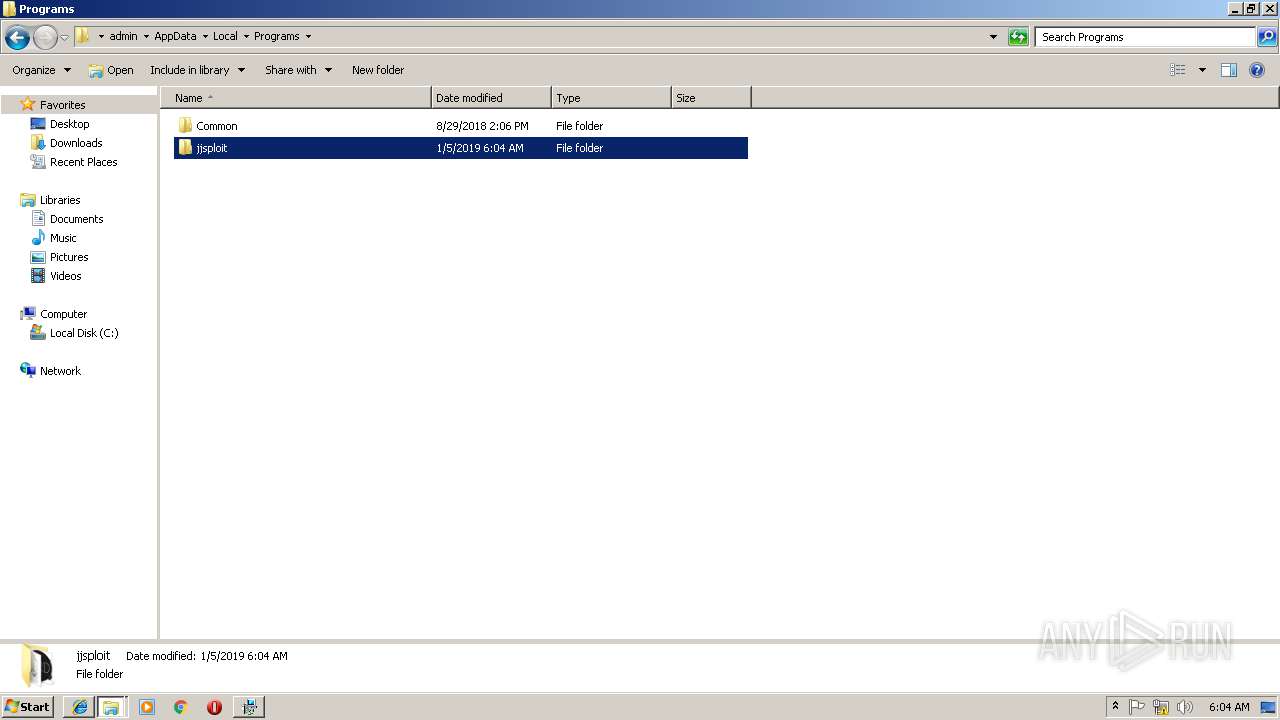
Task: Select the Common folder icon
Action: [185, 126]
